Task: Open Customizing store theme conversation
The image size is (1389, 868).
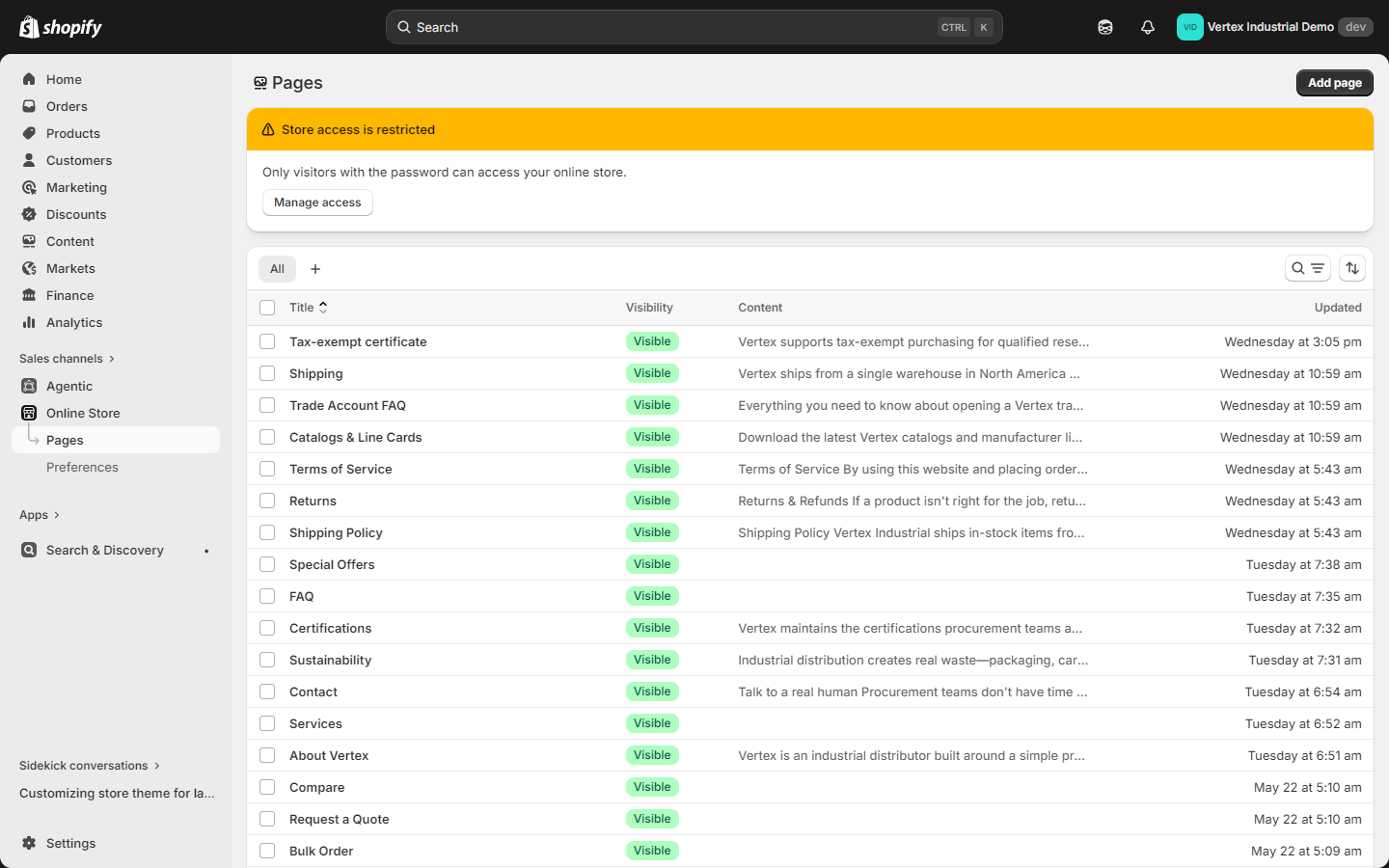Action: click(x=117, y=793)
